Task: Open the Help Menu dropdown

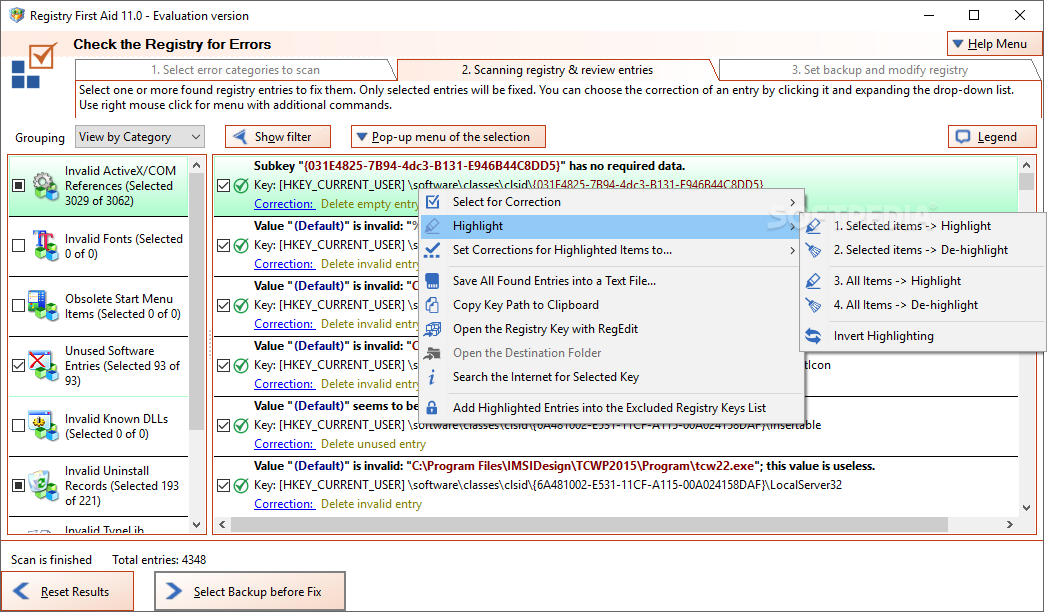Action: [x=994, y=44]
